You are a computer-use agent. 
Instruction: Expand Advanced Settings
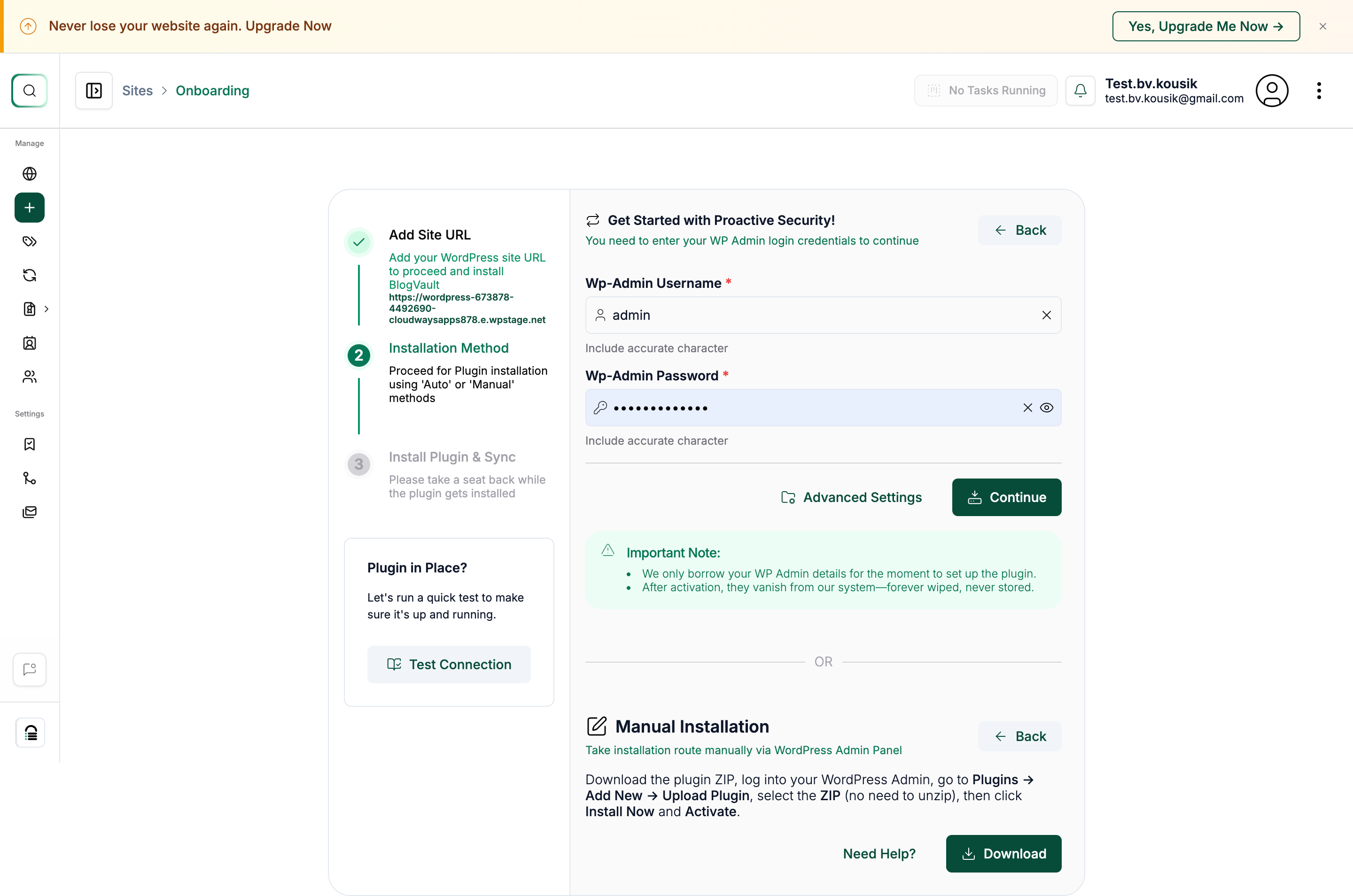[851, 497]
